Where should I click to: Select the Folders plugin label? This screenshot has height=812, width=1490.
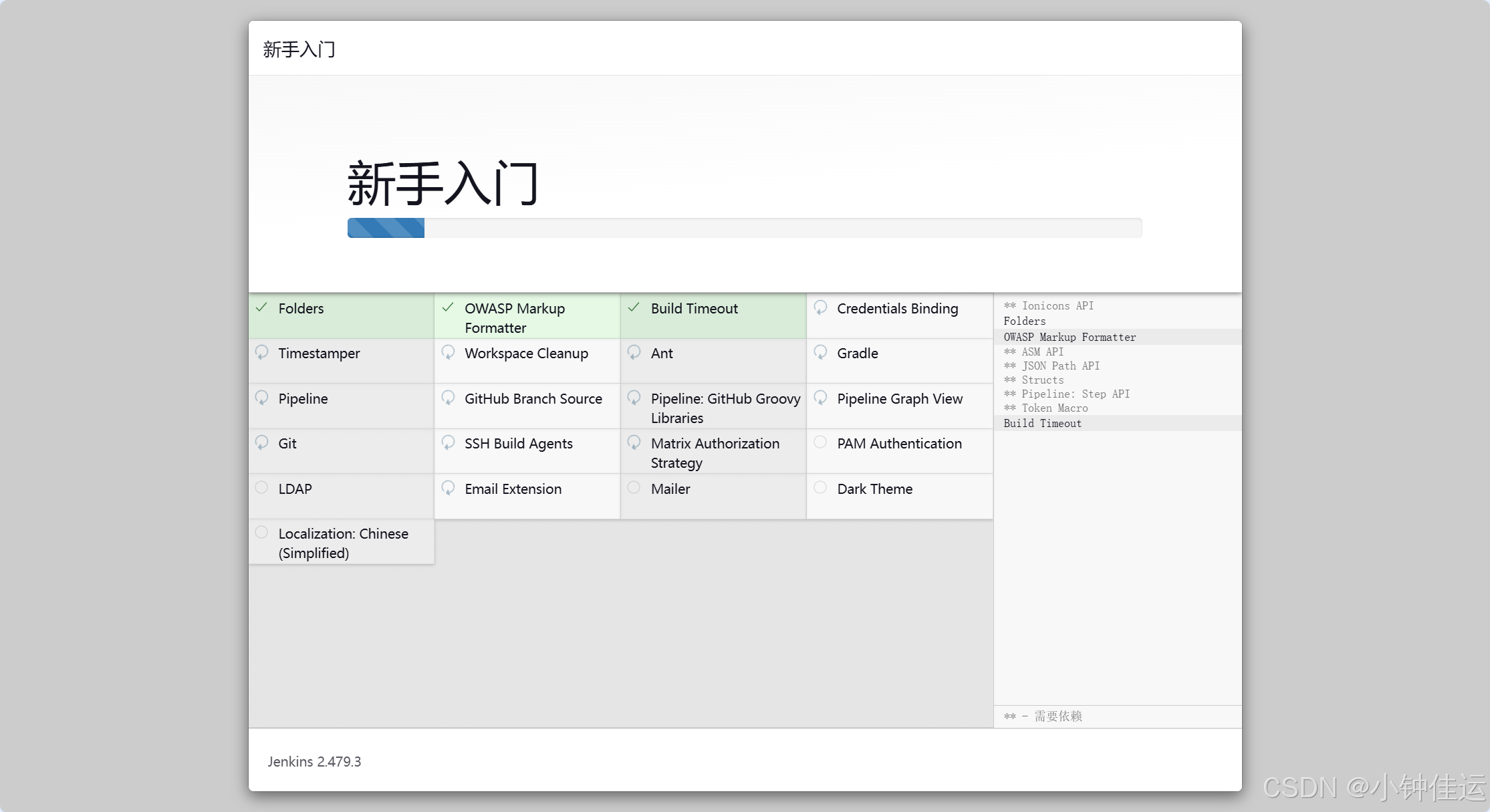[301, 308]
